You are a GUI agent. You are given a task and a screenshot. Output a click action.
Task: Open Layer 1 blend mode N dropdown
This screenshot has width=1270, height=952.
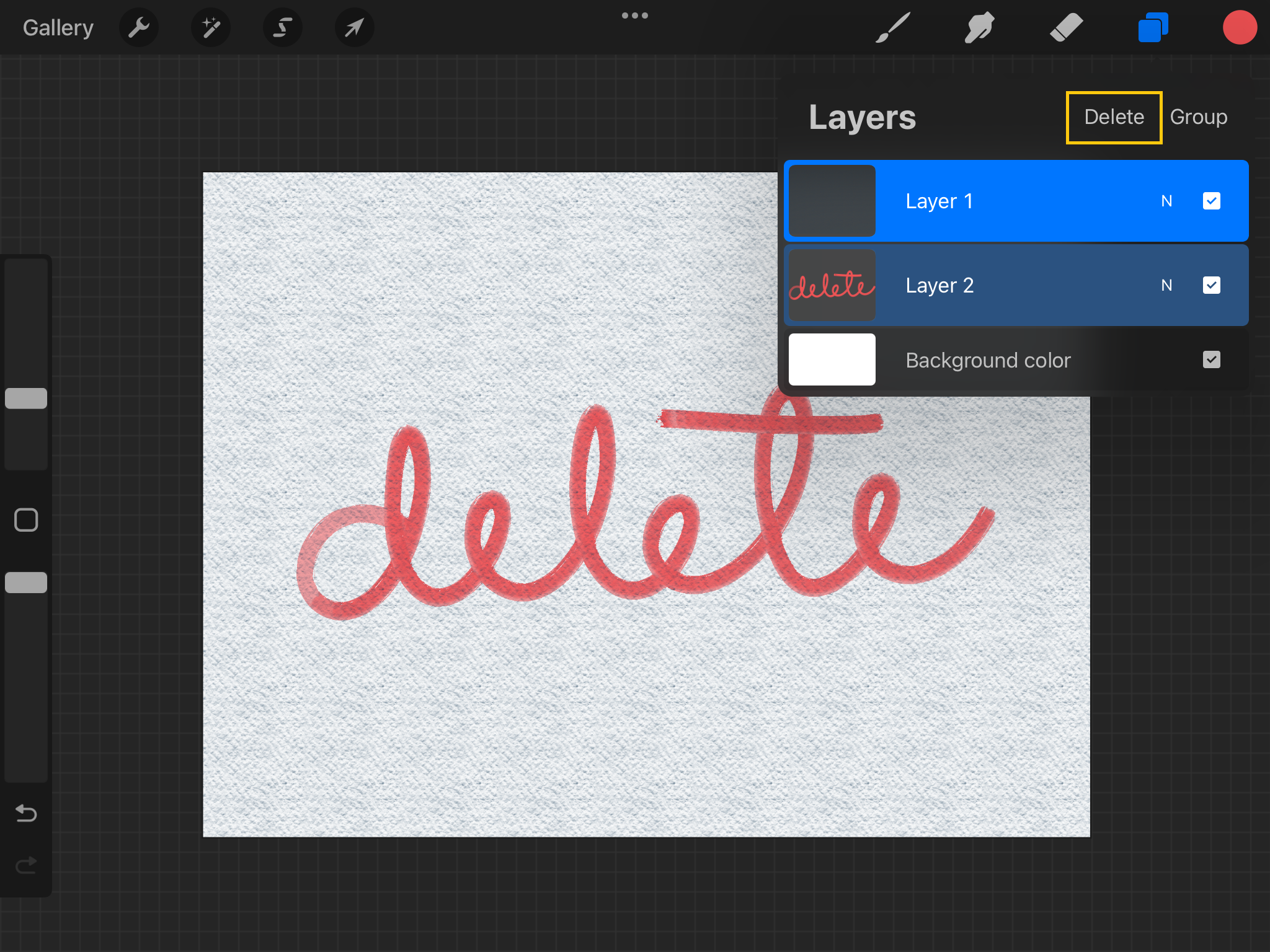1166,201
